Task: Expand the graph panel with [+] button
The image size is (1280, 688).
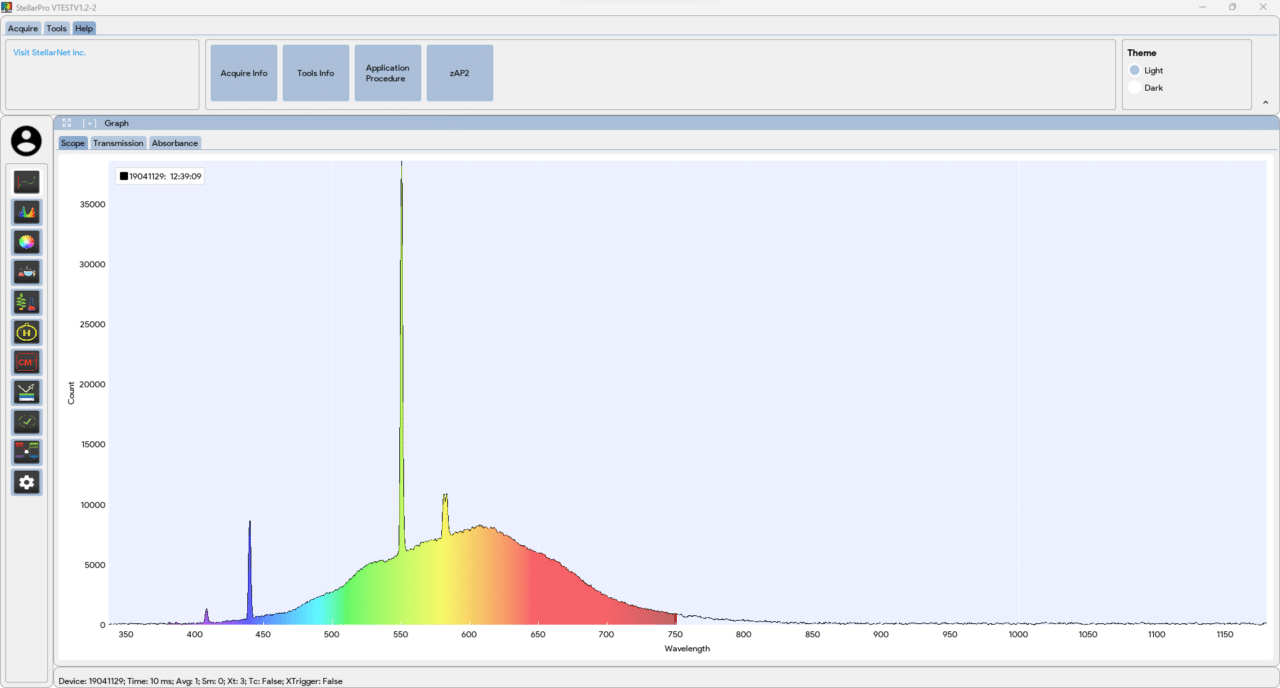Action: click(89, 123)
